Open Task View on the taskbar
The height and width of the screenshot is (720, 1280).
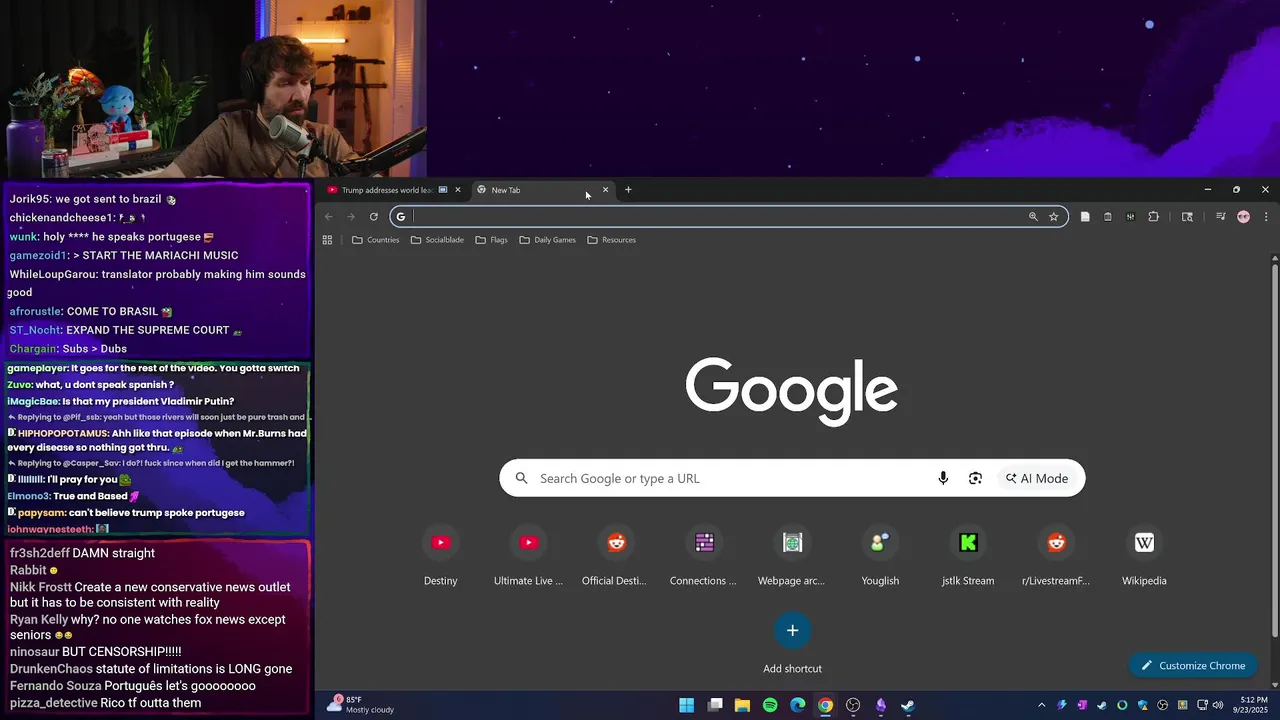coord(715,705)
